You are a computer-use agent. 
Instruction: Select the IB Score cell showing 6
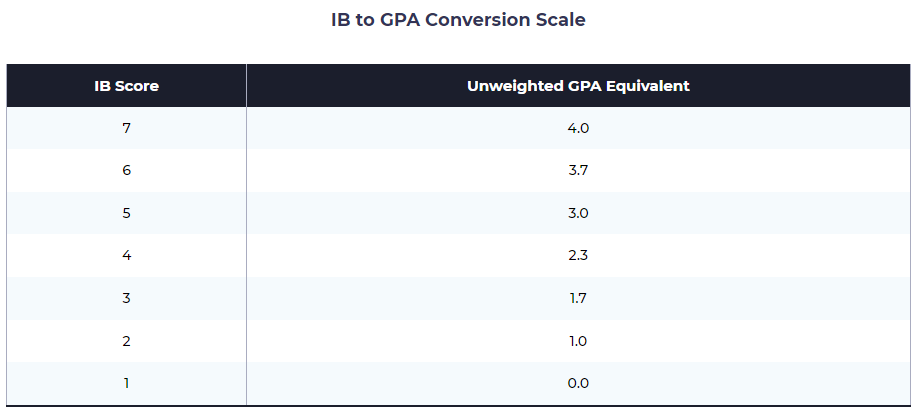tap(127, 170)
